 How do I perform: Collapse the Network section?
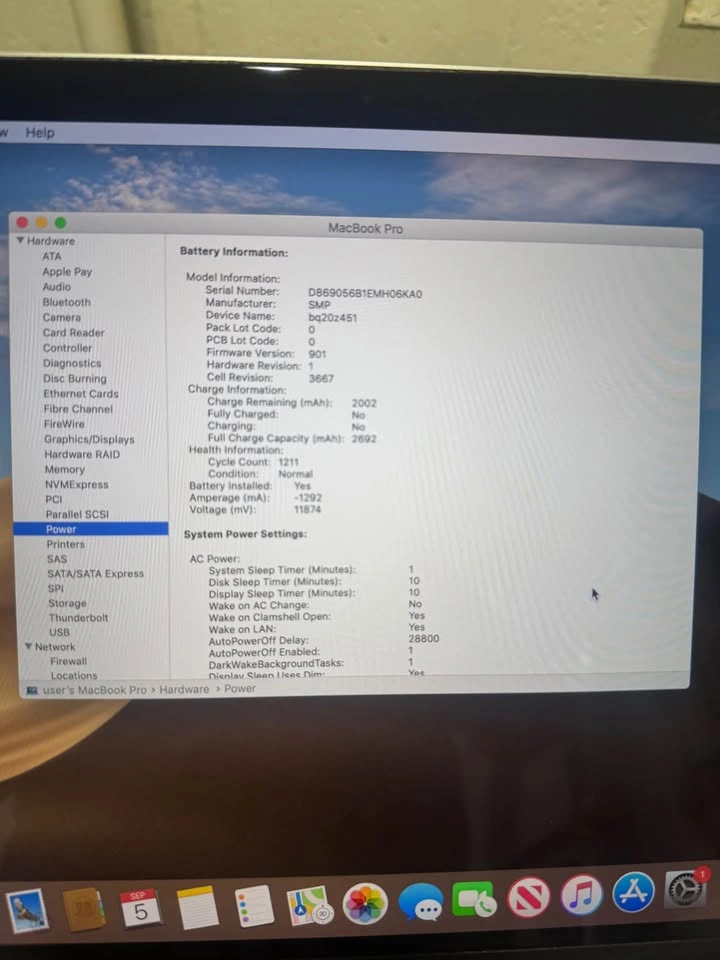pyautogui.click(x=28, y=646)
